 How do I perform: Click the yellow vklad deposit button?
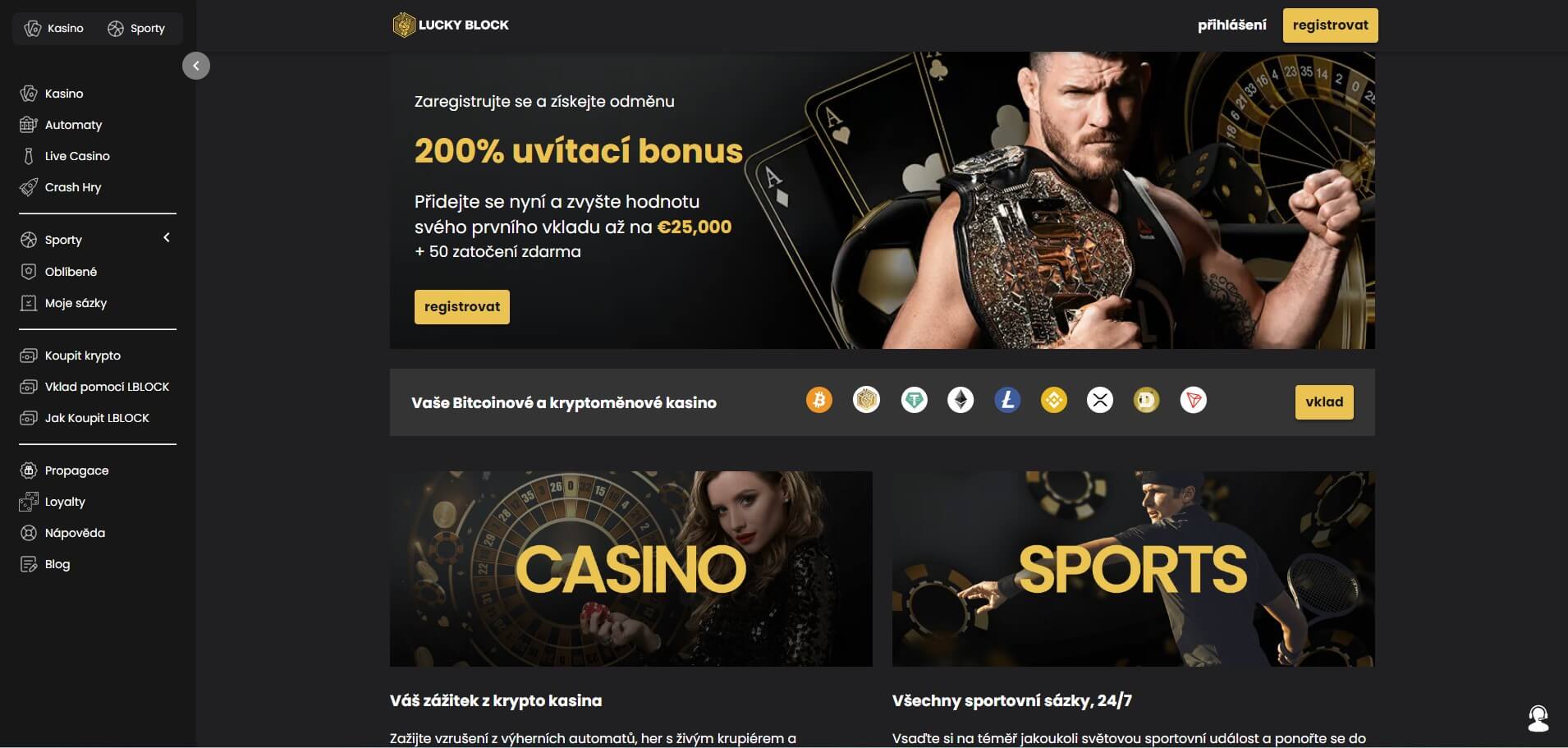pyautogui.click(x=1324, y=402)
